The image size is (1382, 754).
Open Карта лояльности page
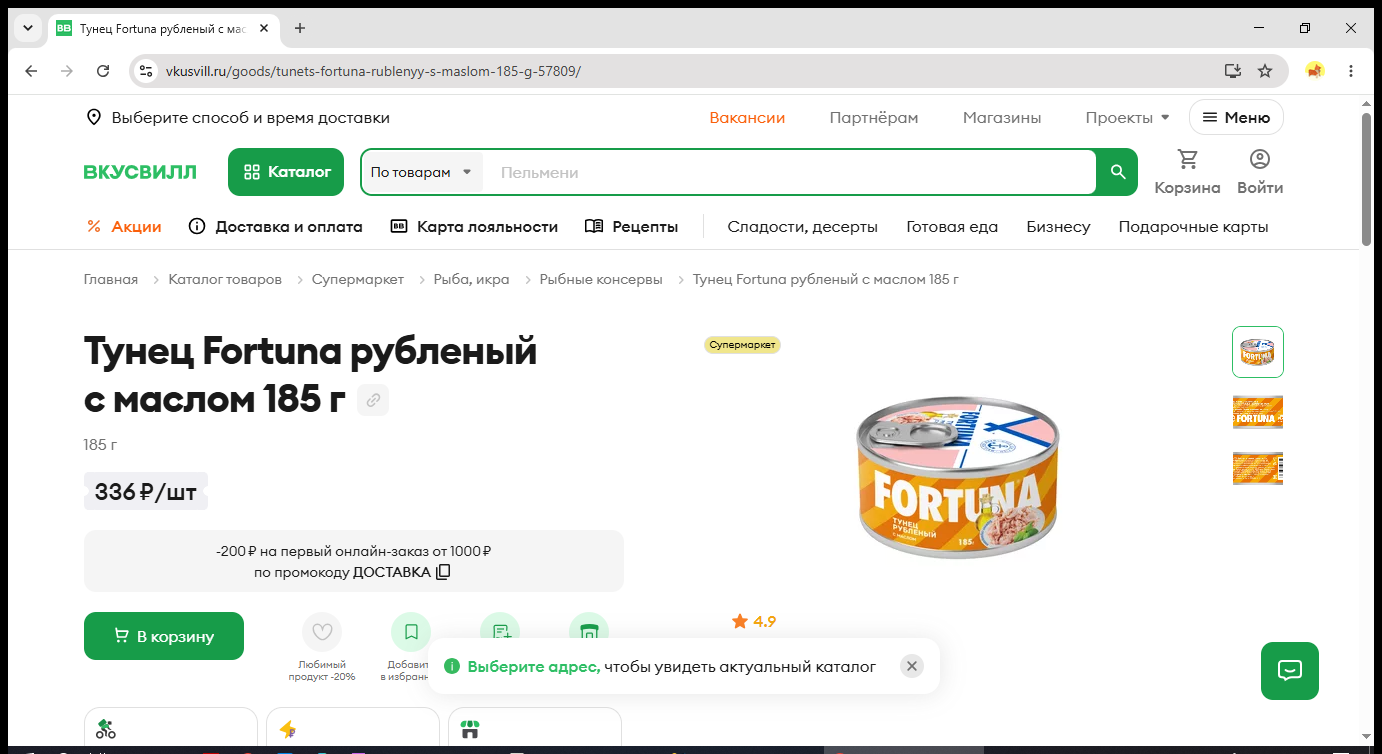tap(474, 227)
